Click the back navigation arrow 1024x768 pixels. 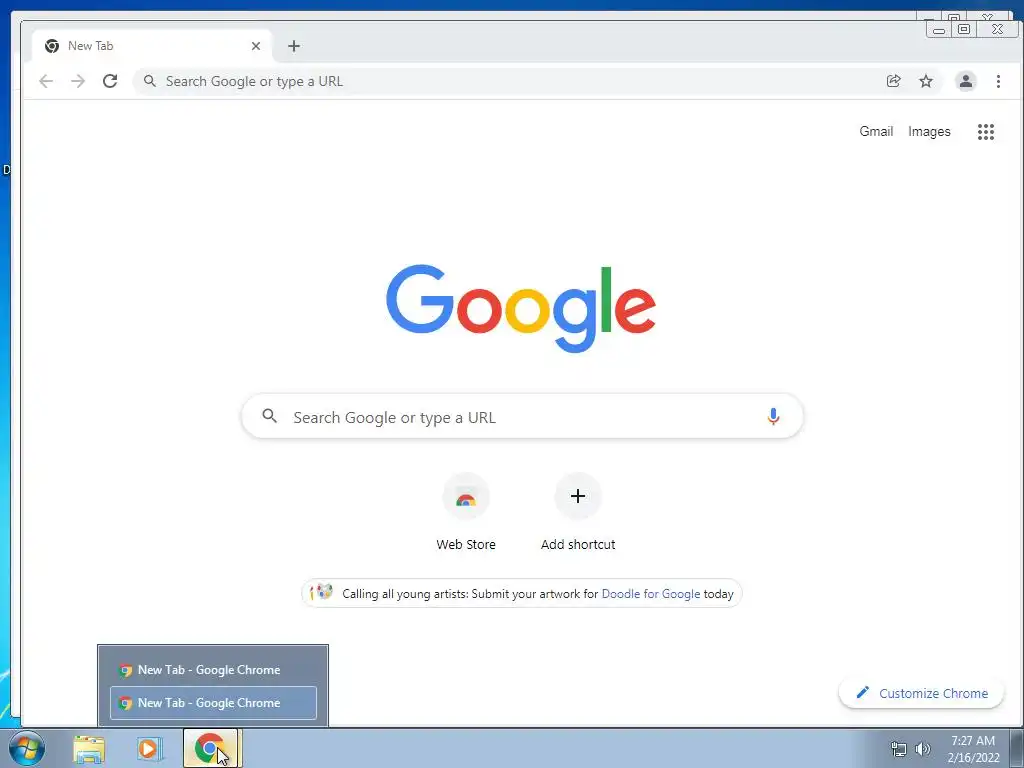click(46, 81)
